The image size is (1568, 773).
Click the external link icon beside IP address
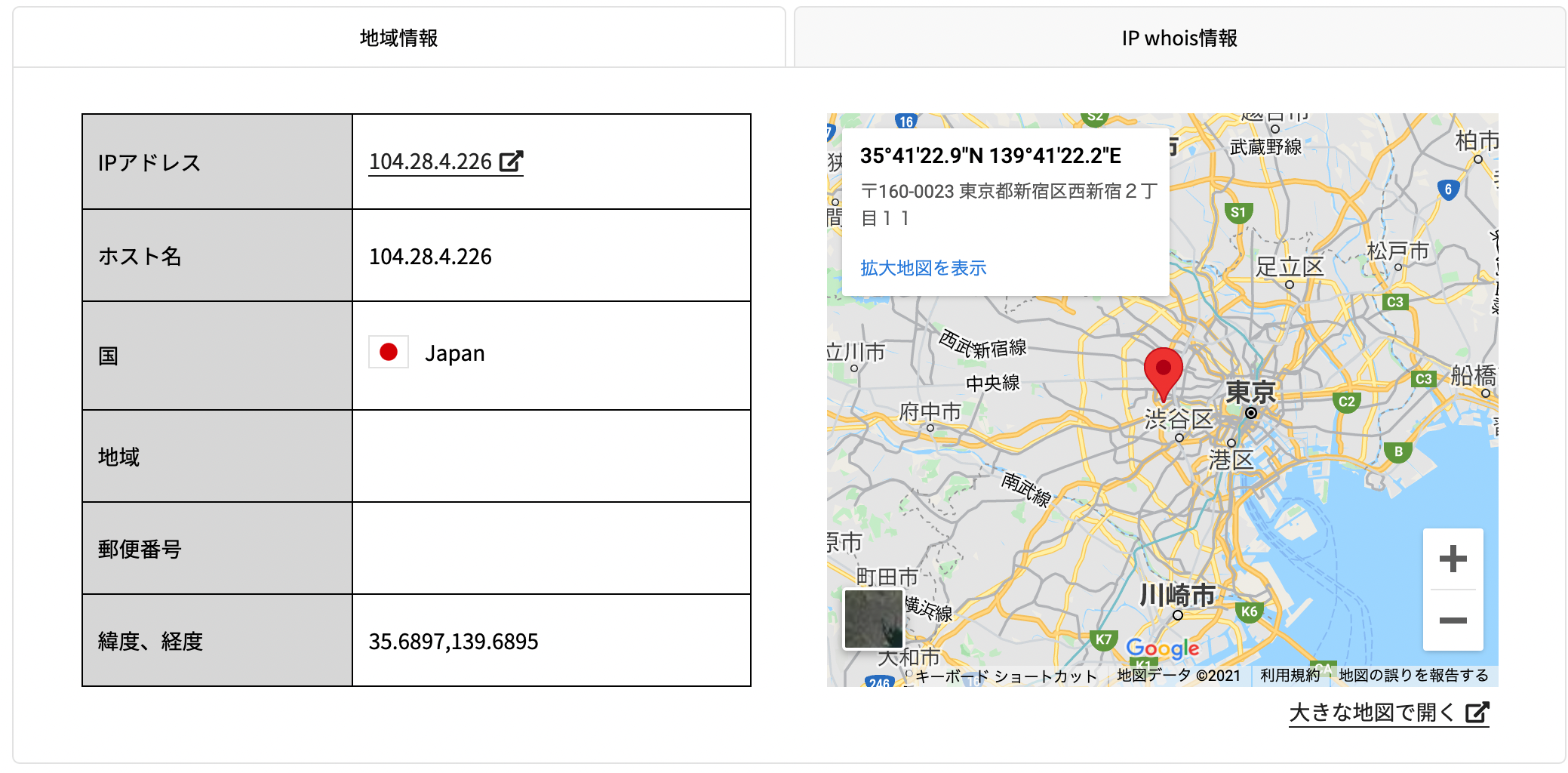(512, 162)
